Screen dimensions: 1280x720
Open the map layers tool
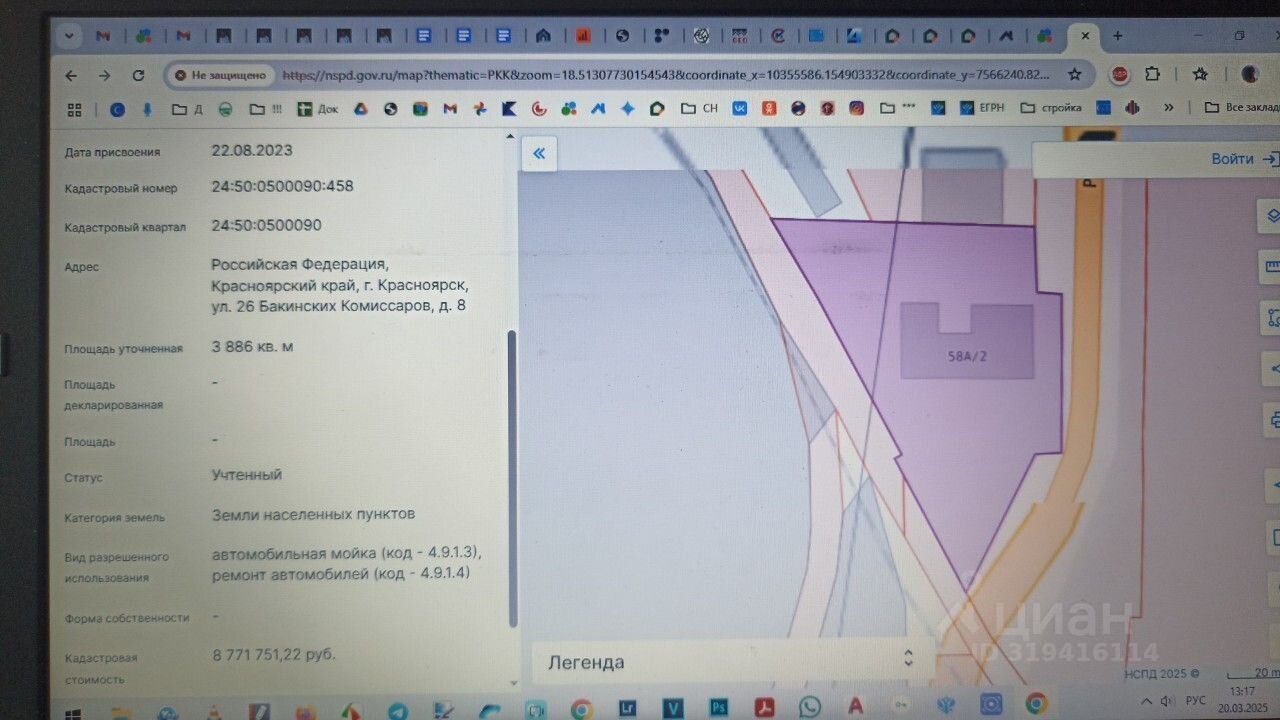(1271, 215)
